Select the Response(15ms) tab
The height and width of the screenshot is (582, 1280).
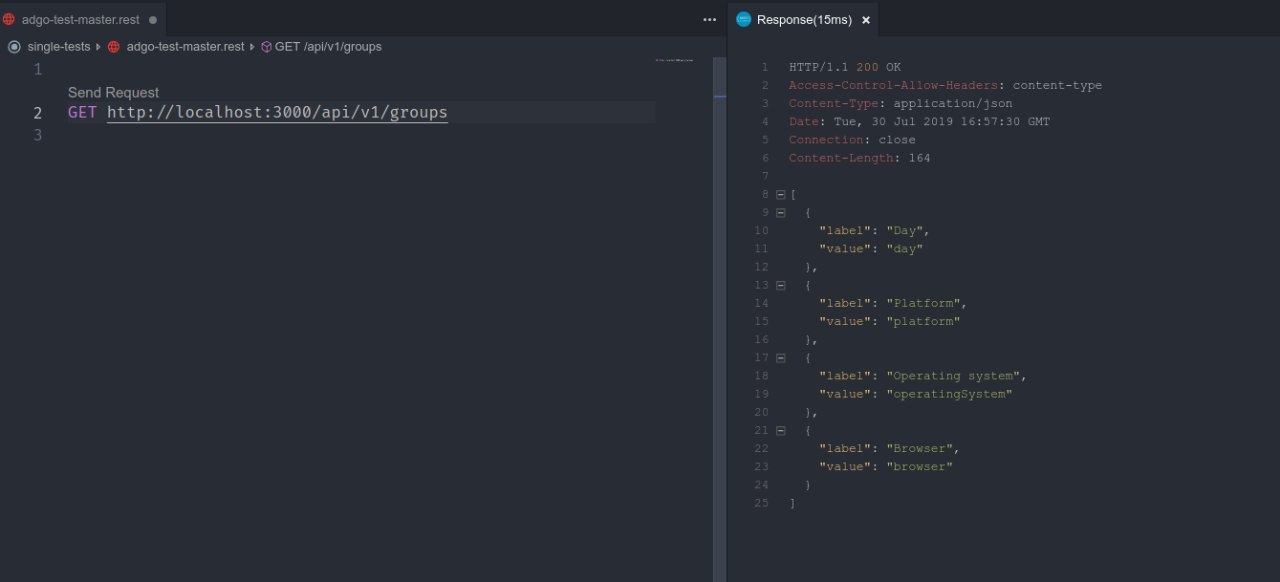(804, 19)
